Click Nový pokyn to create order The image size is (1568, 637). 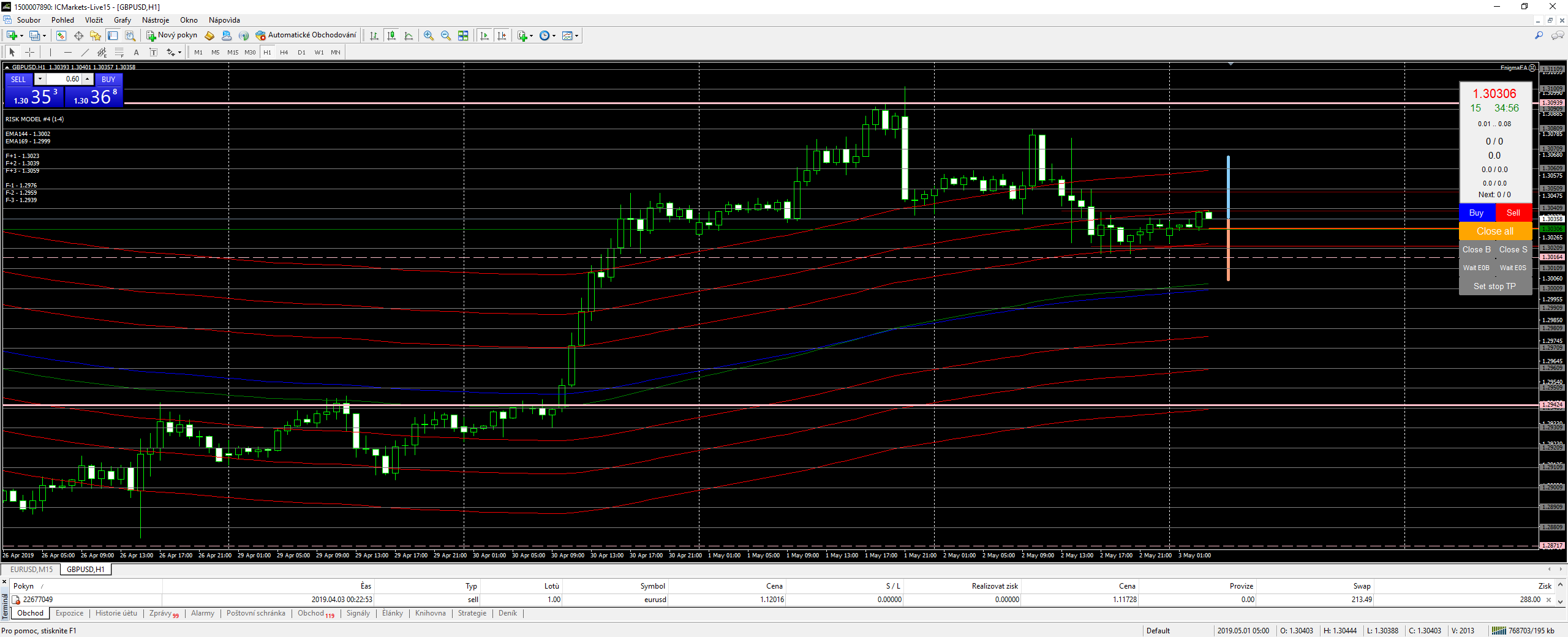pyautogui.click(x=171, y=36)
